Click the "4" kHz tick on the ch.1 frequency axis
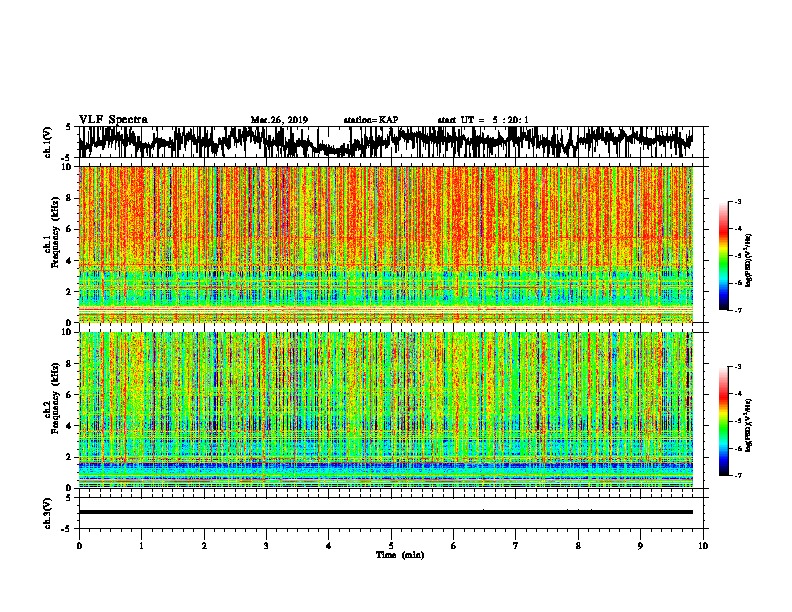The width and height of the screenshot is (792, 612). click(x=70, y=261)
